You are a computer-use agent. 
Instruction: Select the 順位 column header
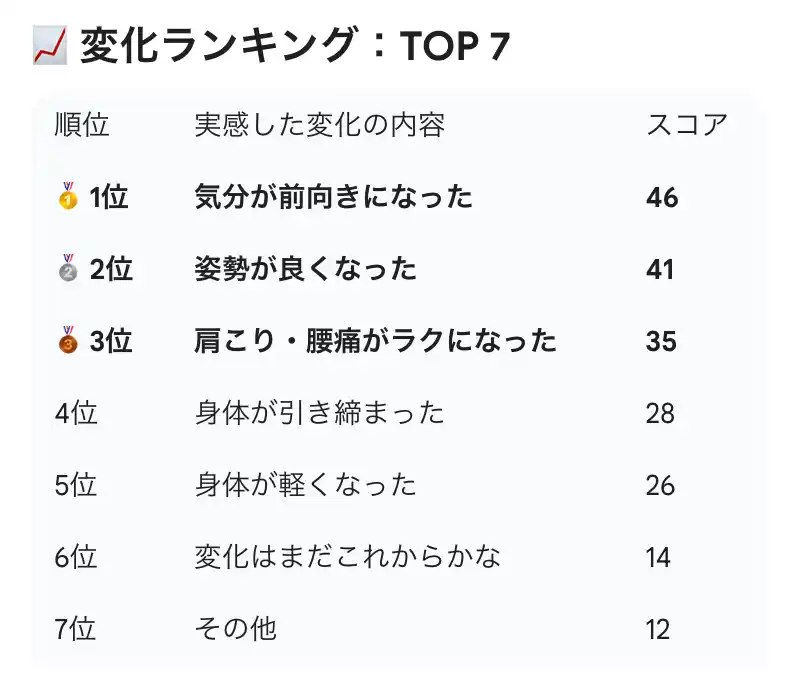(x=81, y=126)
